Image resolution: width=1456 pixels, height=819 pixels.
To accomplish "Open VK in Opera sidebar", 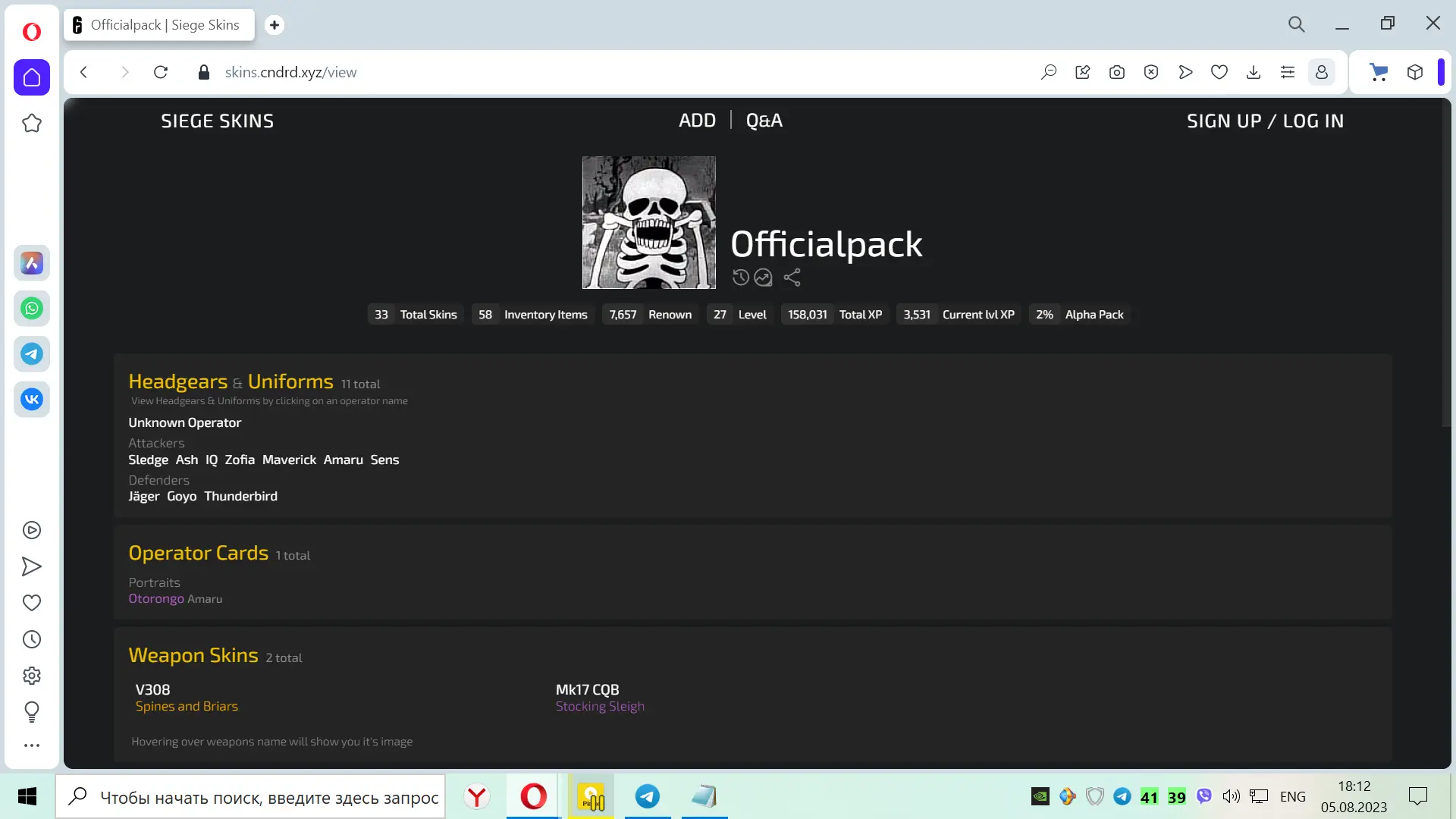I will tap(32, 400).
